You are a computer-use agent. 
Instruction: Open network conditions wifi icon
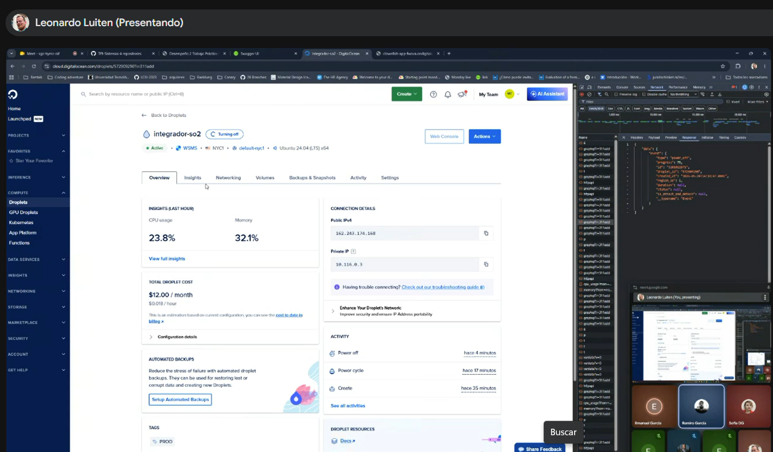(x=703, y=94)
